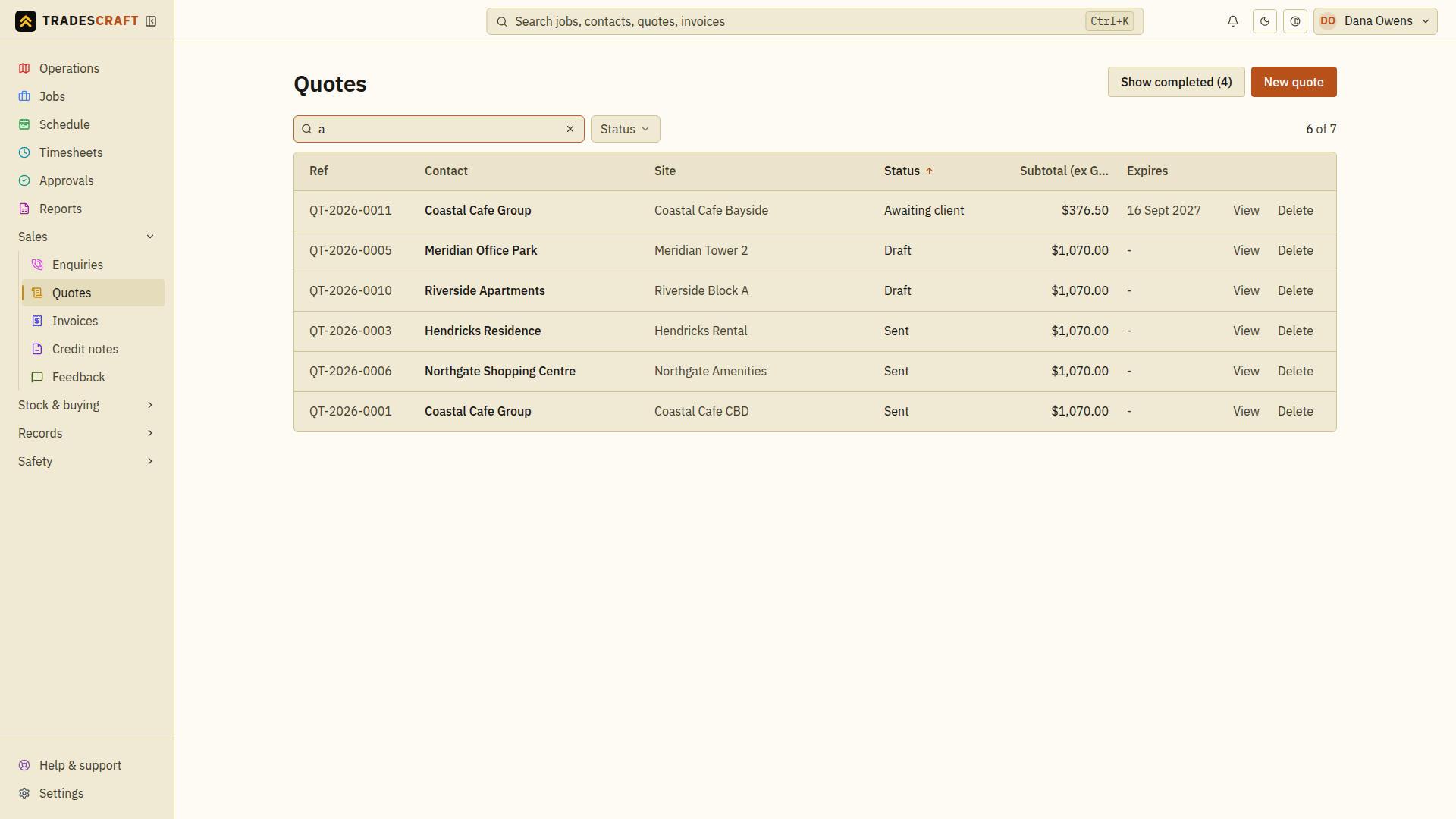This screenshot has width=1456, height=819.
Task: Click the Awaiting client status
Action: [924, 210]
